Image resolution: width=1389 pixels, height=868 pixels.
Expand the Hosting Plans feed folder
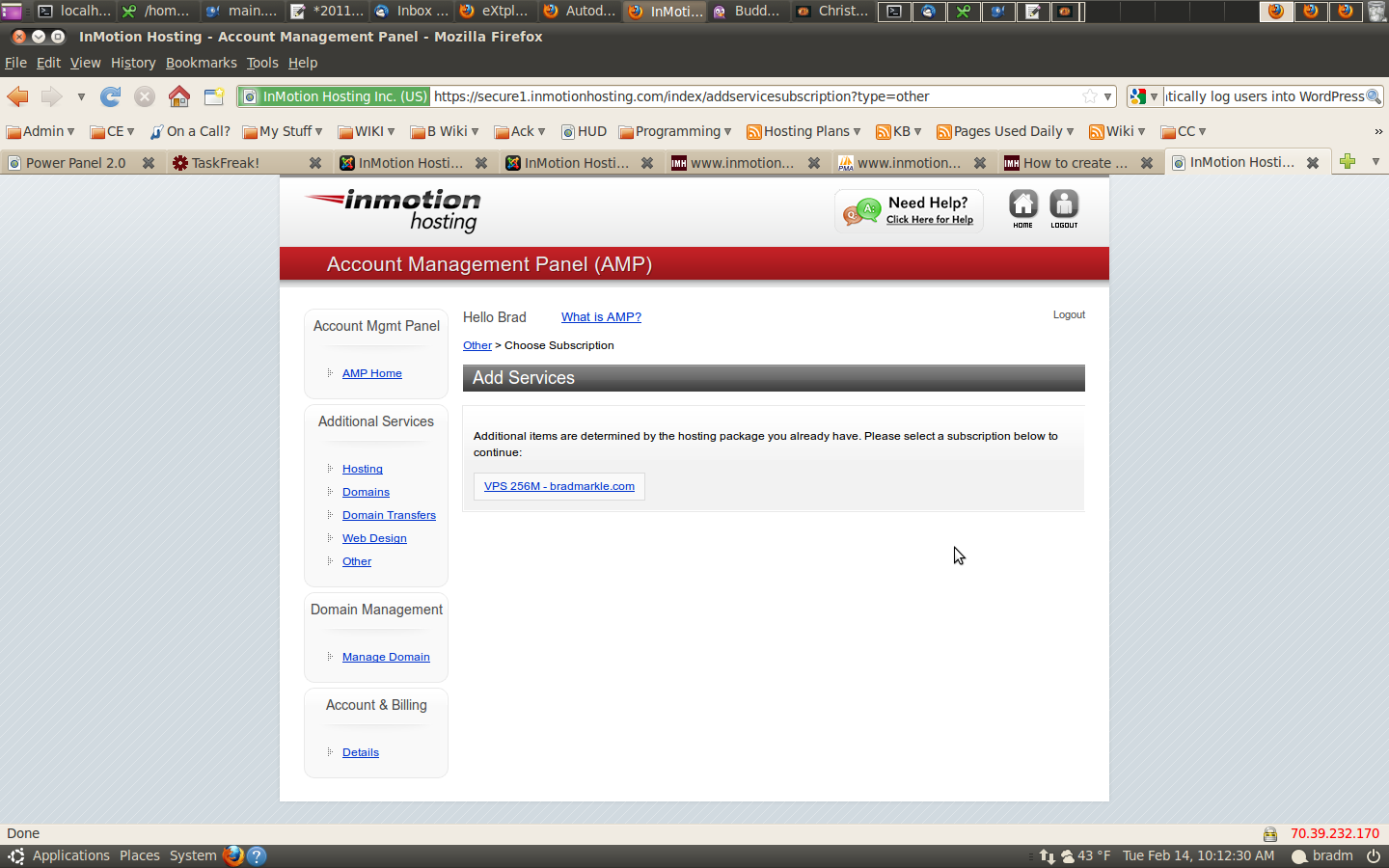click(x=803, y=131)
